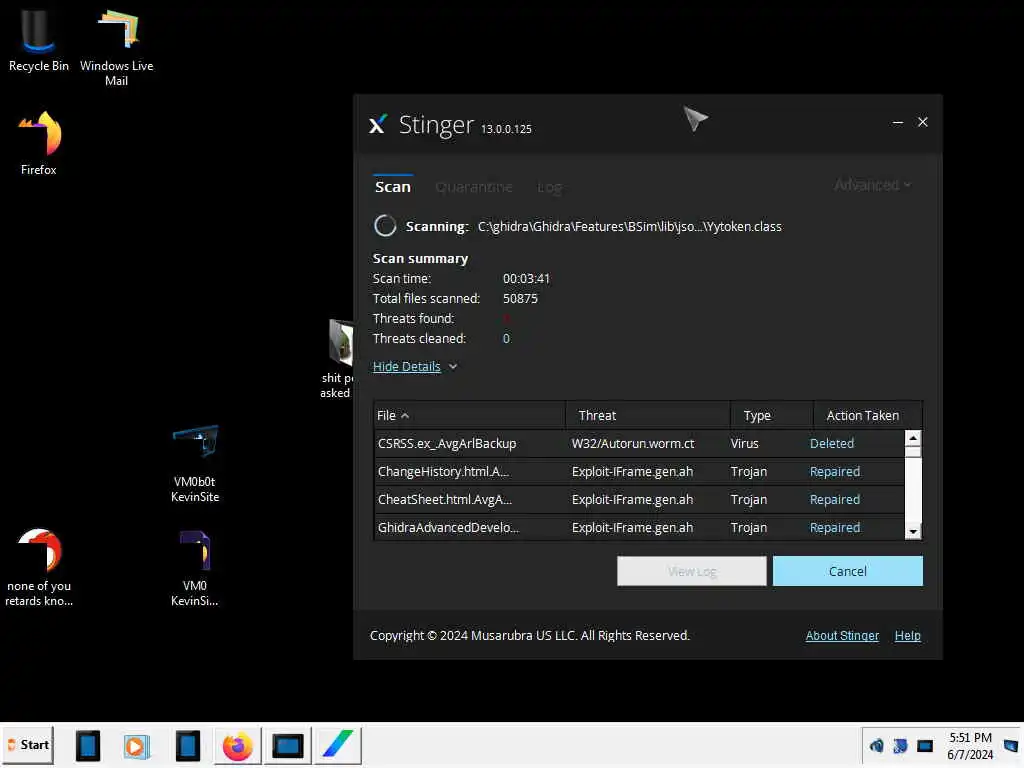Click the Virus type cell

pos(744,443)
